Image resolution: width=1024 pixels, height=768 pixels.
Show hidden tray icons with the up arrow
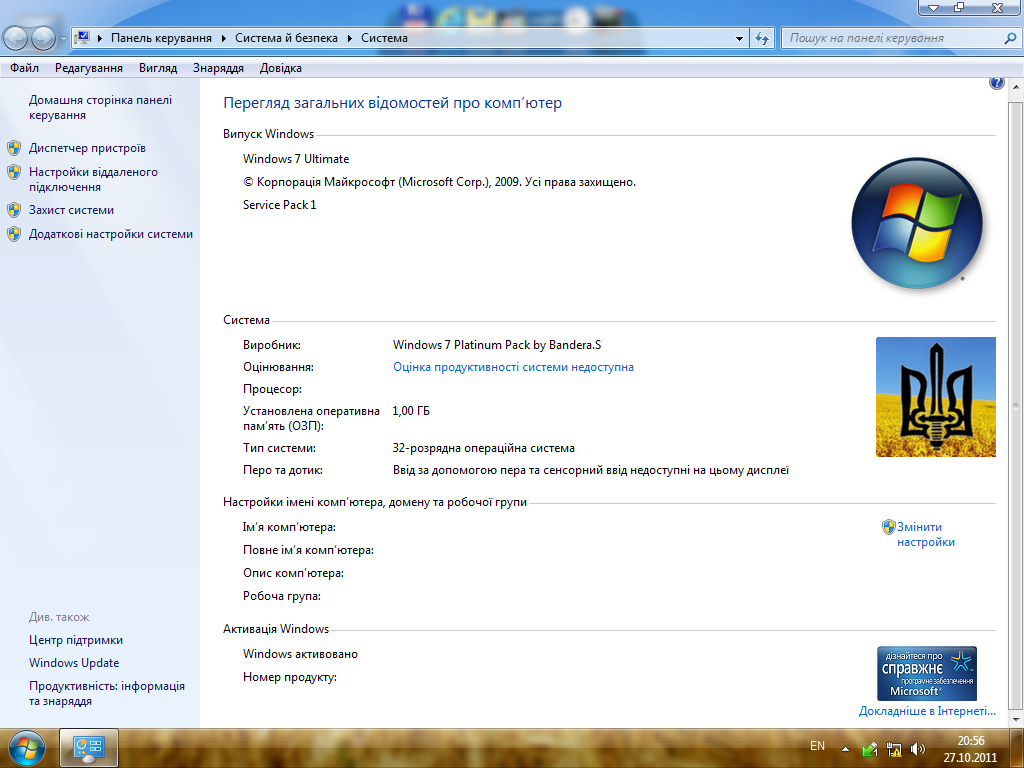click(x=845, y=750)
